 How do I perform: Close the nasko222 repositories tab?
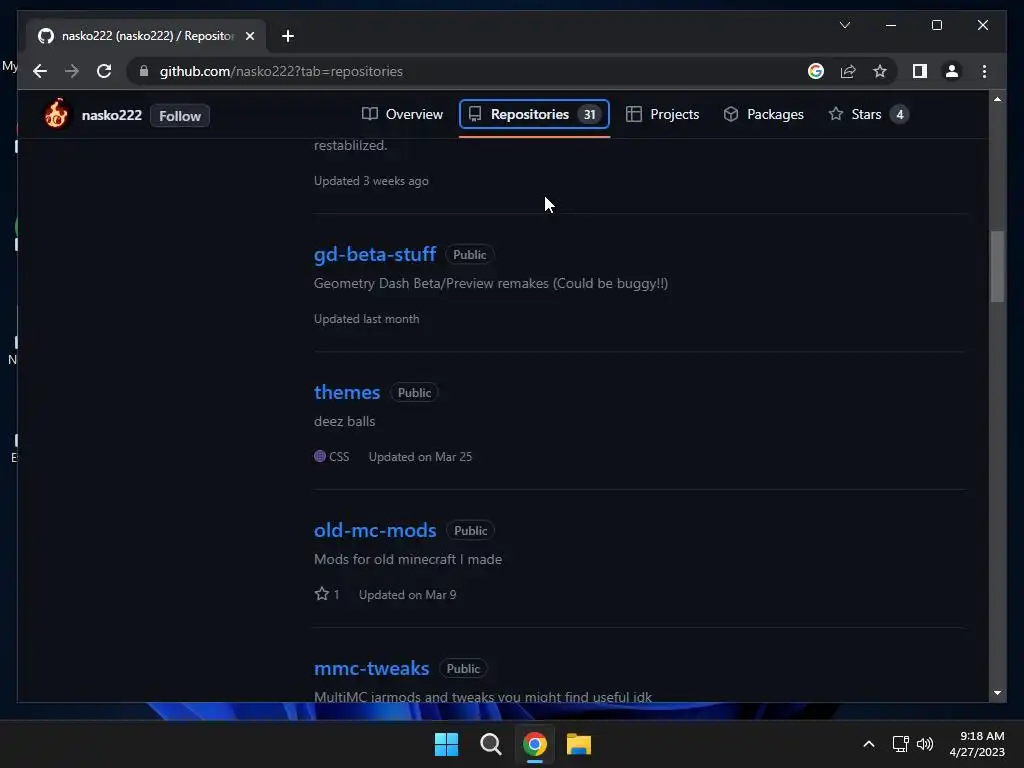tap(249, 36)
